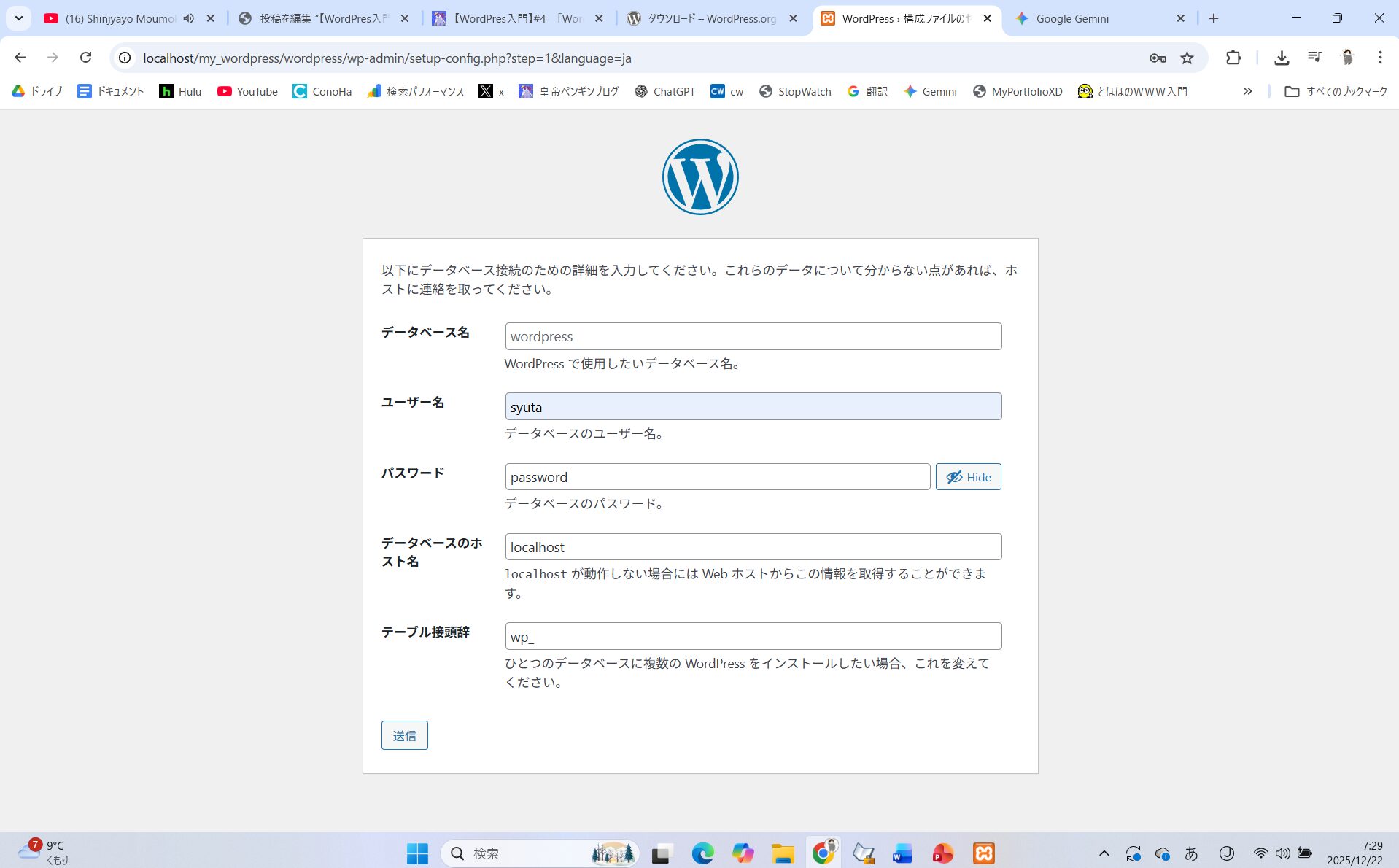This screenshot has width=1399, height=868.
Task: Toggle password visibility with Hide button
Action: click(x=968, y=477)
